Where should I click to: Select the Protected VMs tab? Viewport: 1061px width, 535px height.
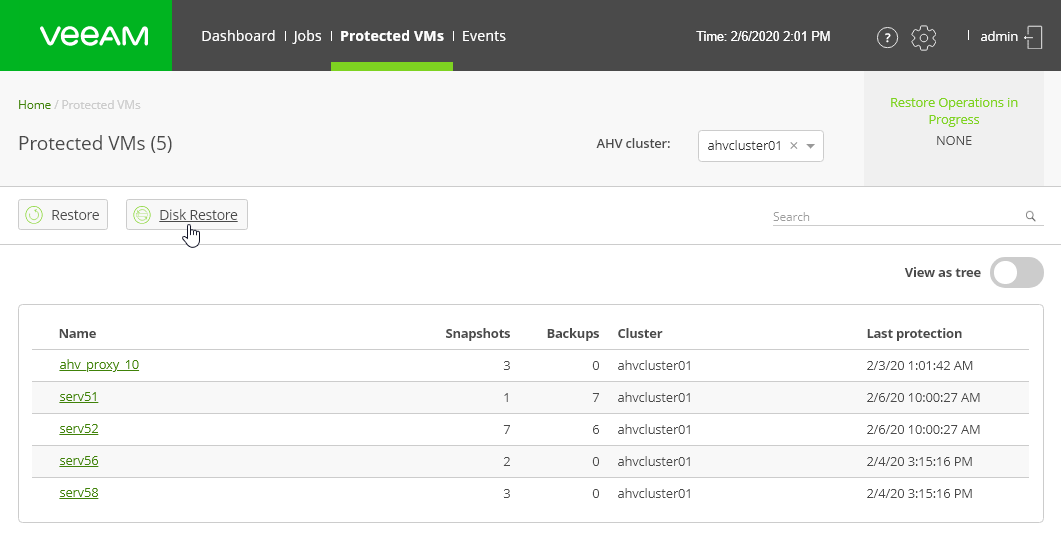(x=392, y=36)
